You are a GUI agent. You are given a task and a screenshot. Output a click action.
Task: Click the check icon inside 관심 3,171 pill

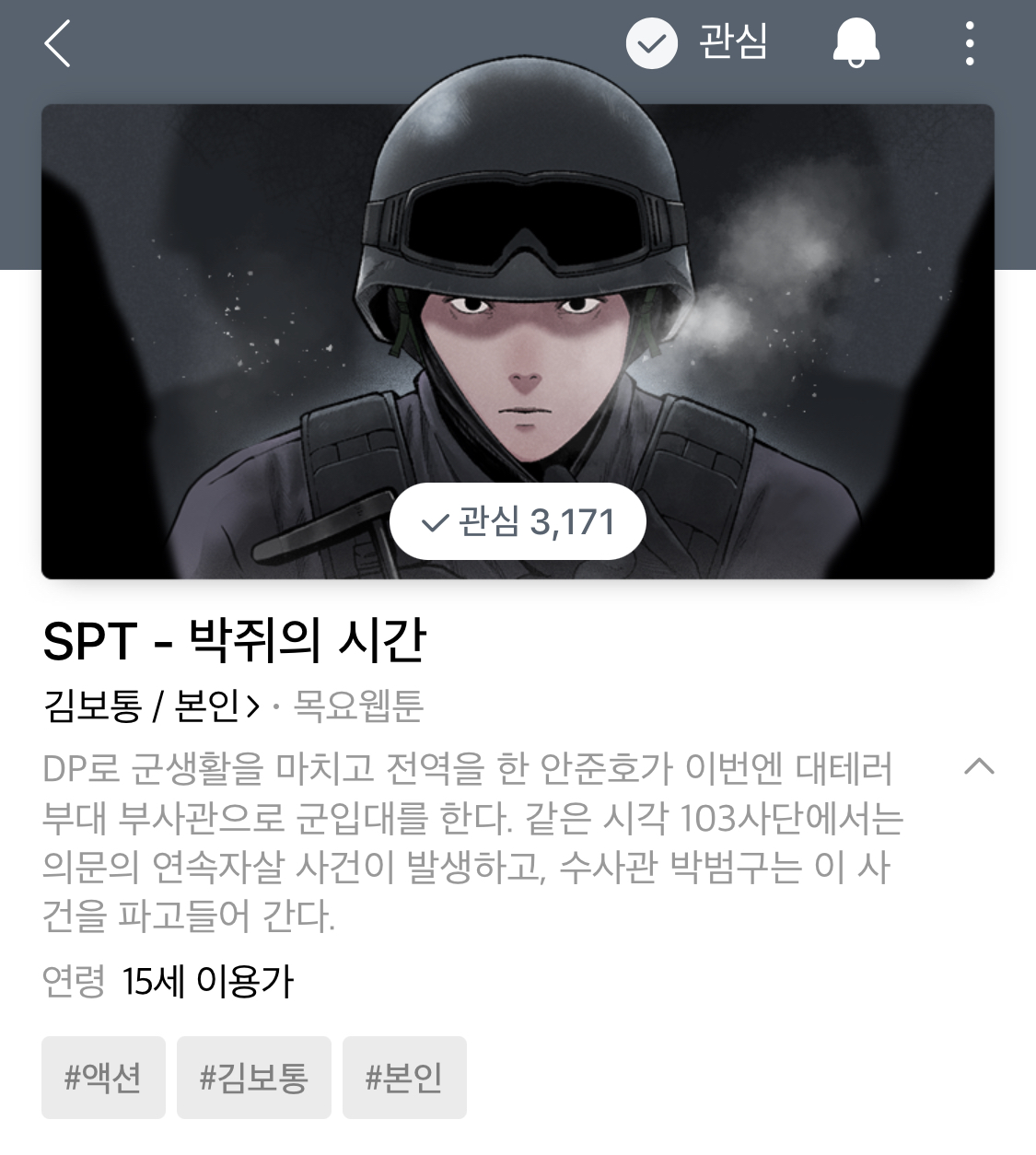[x=434, y=523]
